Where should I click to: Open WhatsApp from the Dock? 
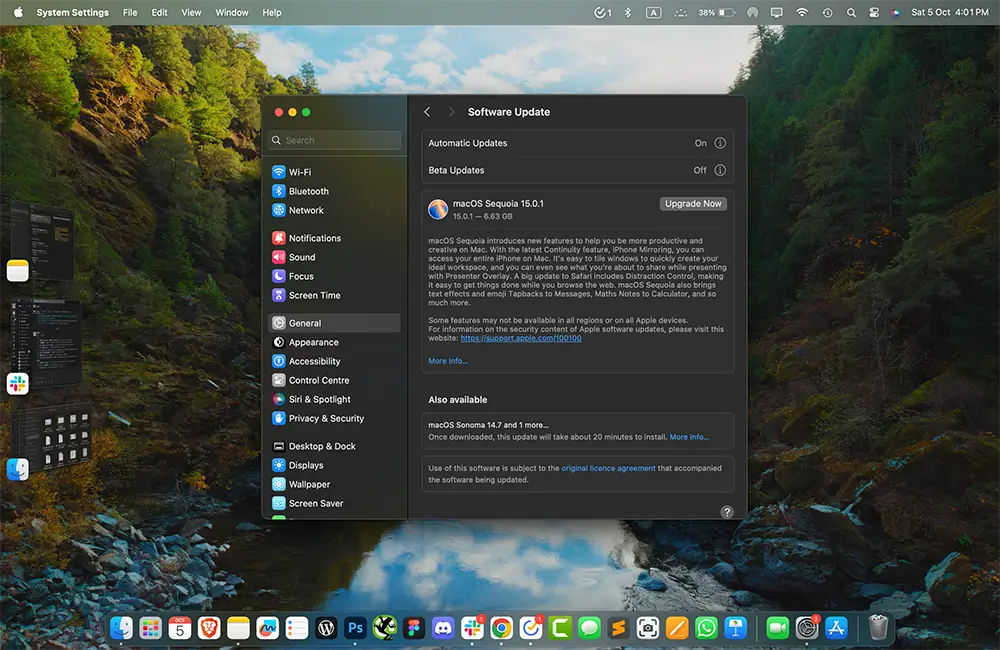[706, 628]
